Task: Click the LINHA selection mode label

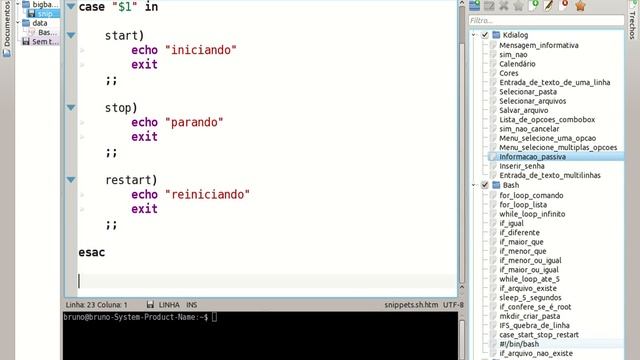Action: point(169,305)
